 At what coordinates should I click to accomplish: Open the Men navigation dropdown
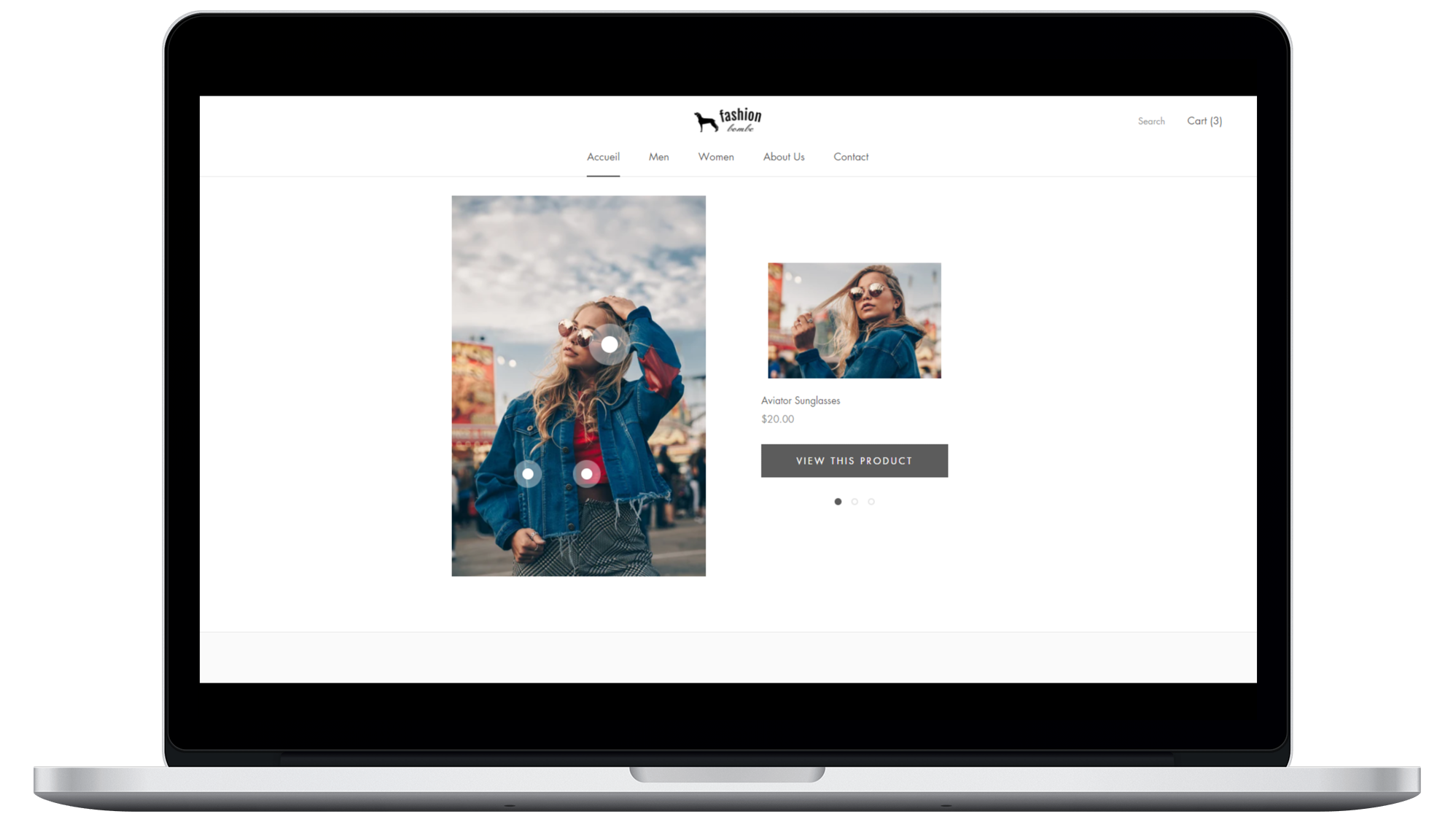pos(658,156)
